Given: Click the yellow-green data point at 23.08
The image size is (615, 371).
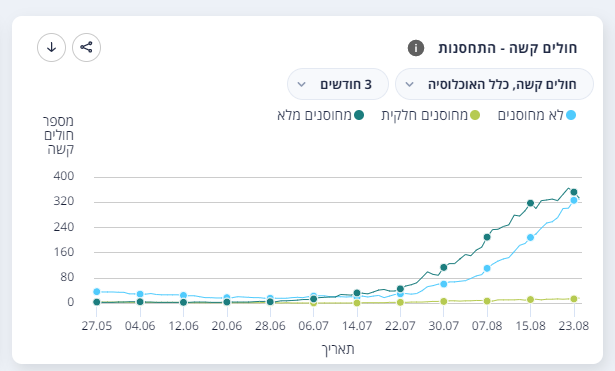Looking at the screenshot, I should click(574, 299).
